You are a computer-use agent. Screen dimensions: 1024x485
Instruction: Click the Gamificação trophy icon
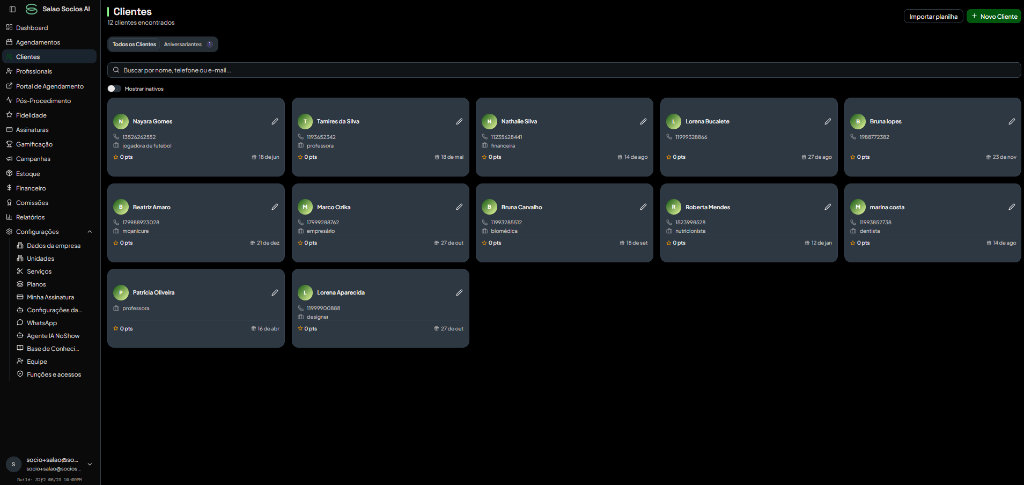[x=9, y=144]
